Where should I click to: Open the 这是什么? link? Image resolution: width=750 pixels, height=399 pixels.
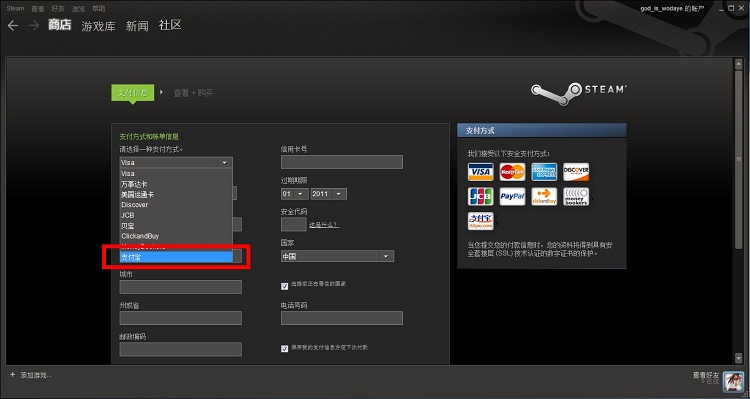click(x=324, y=225)
